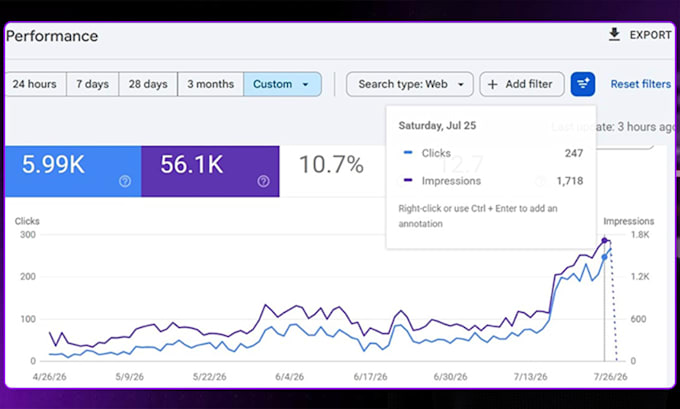Select the 7 days date range
Screen dimensions: 680x409
click(x=92, y=84)
